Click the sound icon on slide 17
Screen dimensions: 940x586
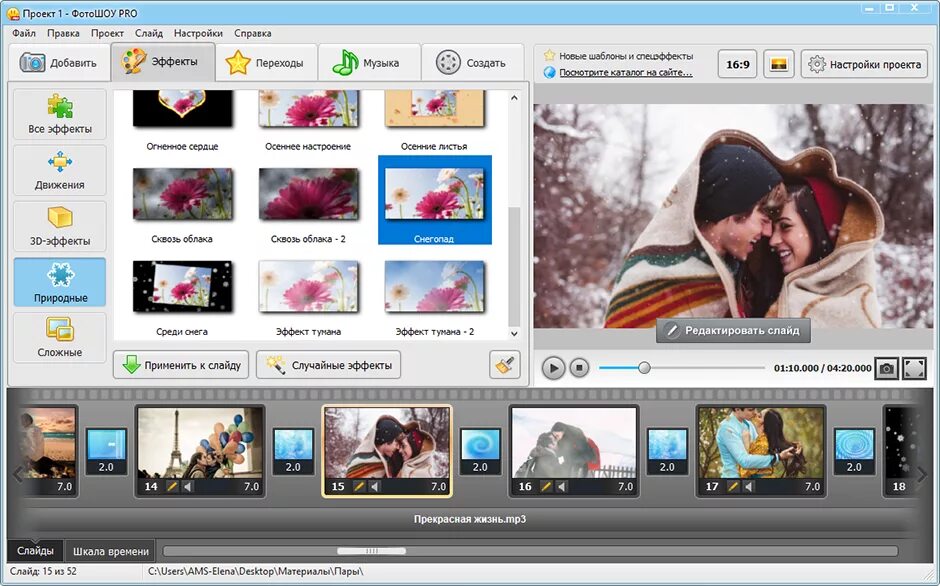coord(749,486)
